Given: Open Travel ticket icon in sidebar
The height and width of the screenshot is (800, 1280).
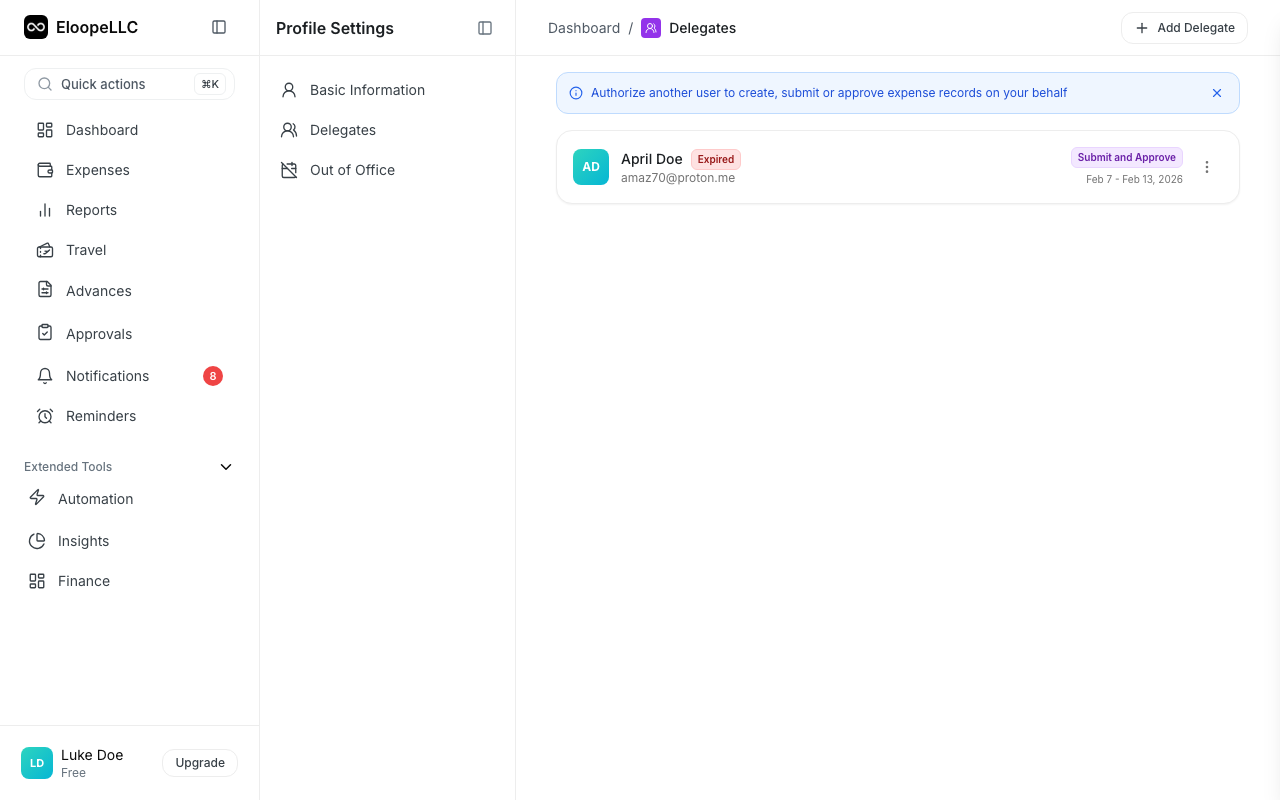Looking at the screenshot, I should coord(45,250).
